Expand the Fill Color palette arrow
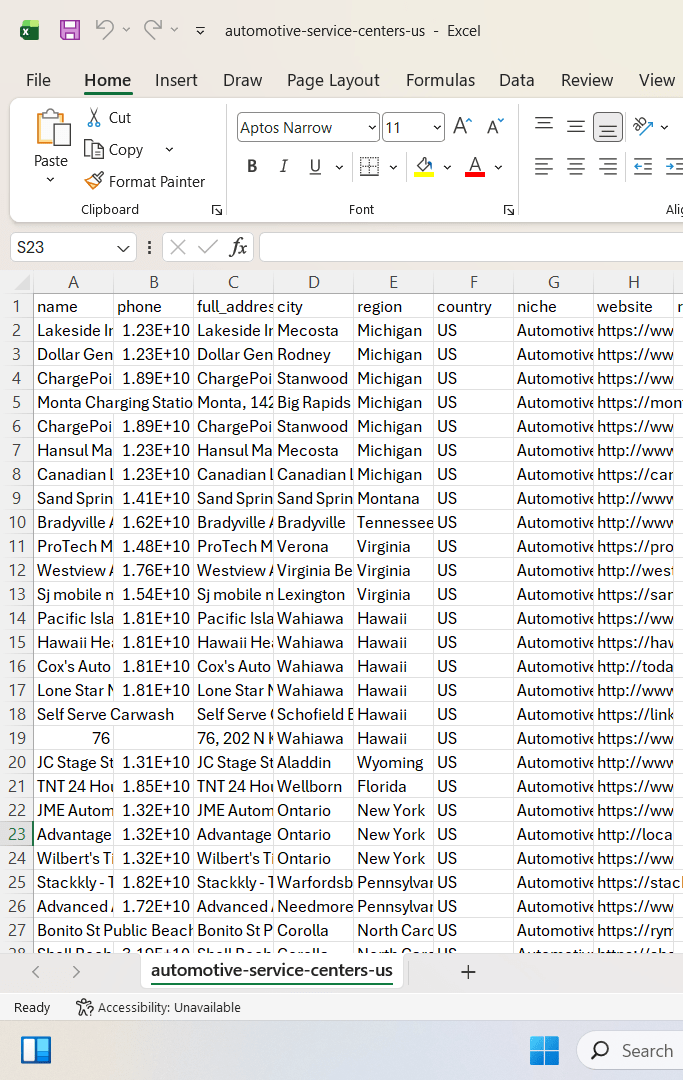This screenshot has height=1080, width=683. 448,167
